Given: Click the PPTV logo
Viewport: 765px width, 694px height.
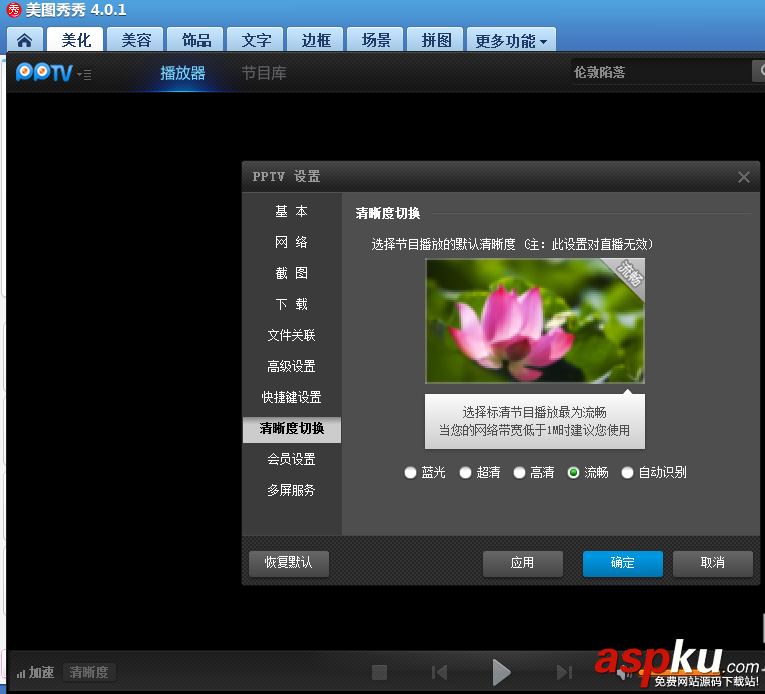Looking at the screenshot, I should [44, 73].
